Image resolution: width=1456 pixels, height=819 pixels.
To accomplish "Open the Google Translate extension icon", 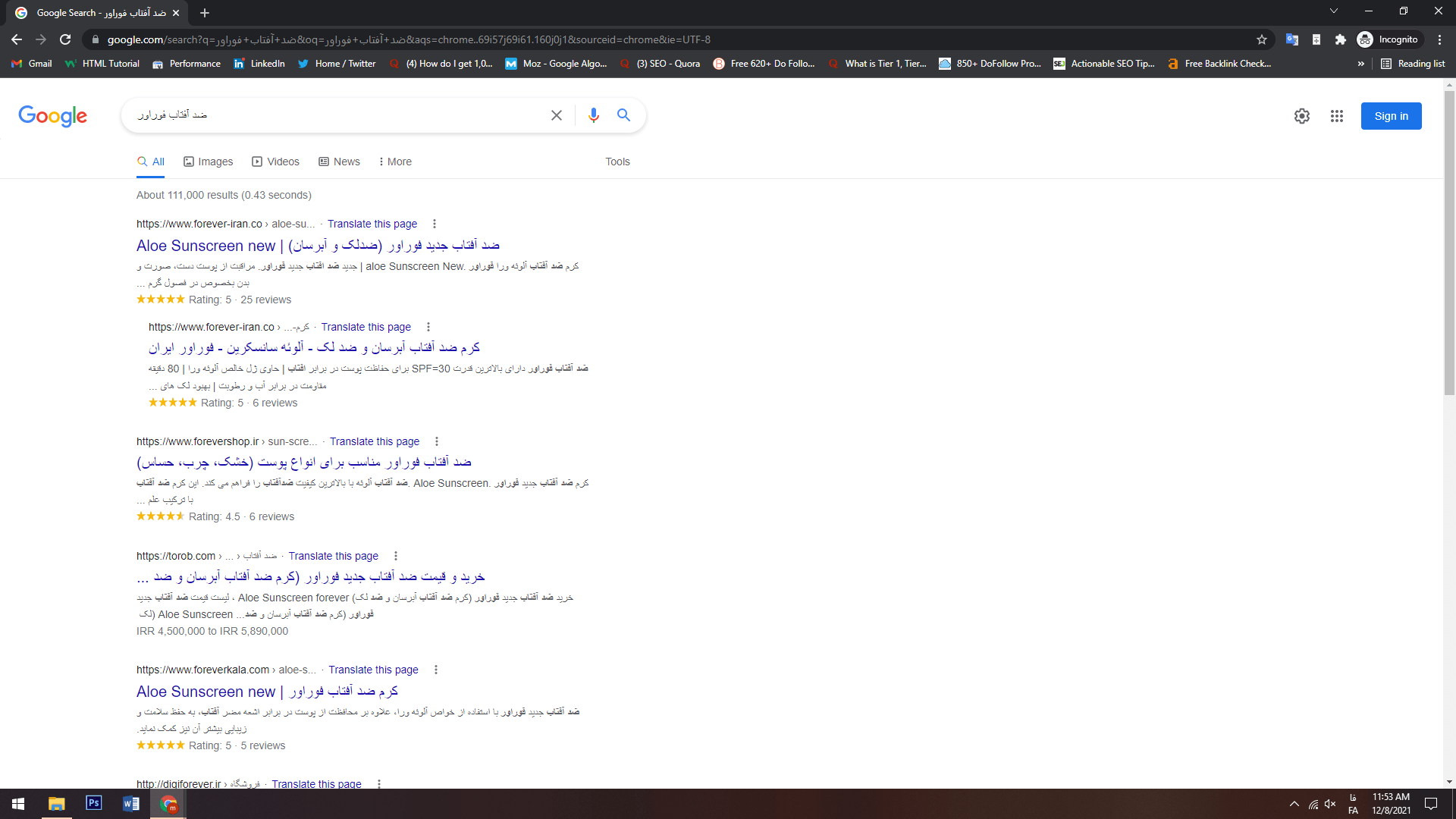I will (x=1292, y=39).
